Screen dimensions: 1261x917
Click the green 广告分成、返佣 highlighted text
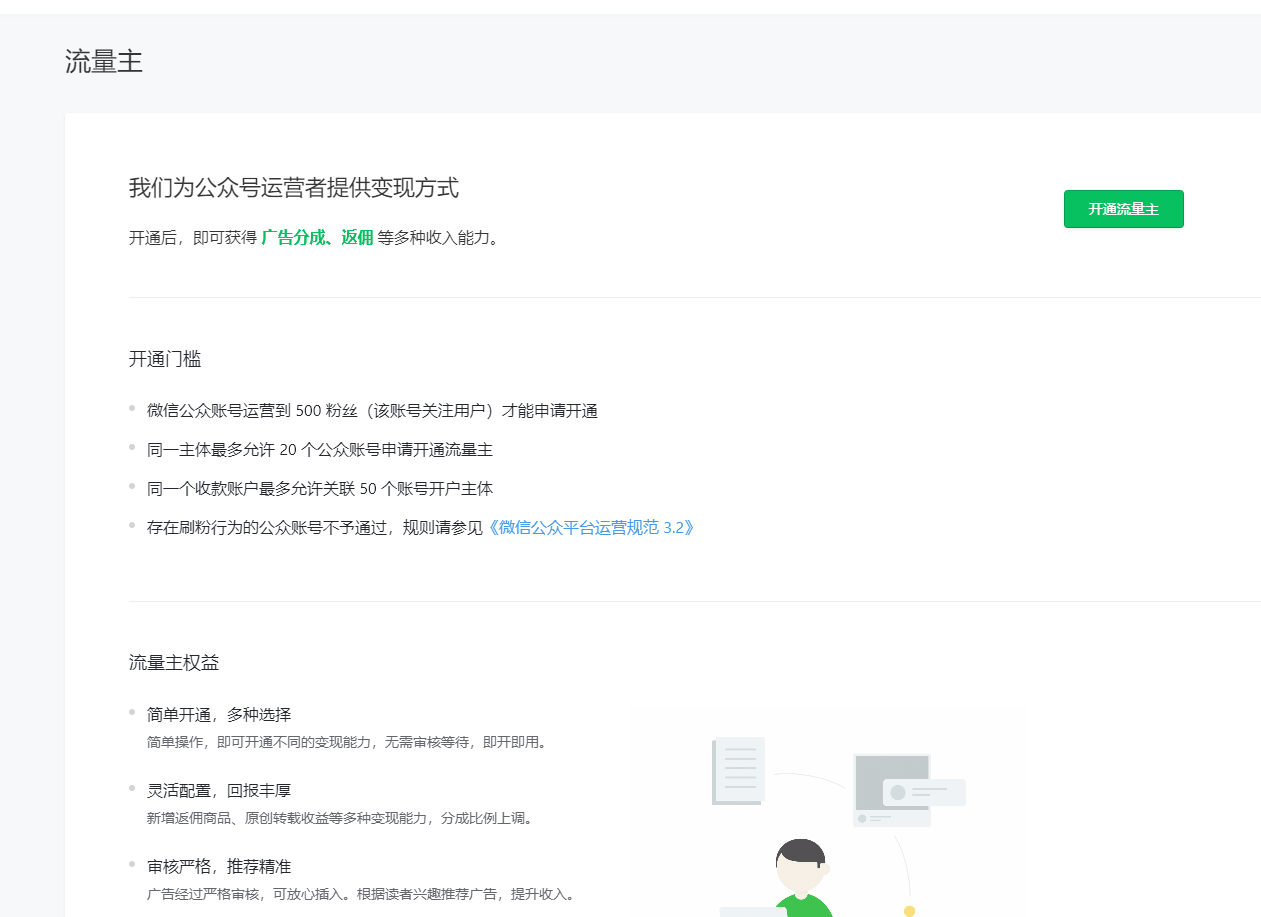click(317, 238)
